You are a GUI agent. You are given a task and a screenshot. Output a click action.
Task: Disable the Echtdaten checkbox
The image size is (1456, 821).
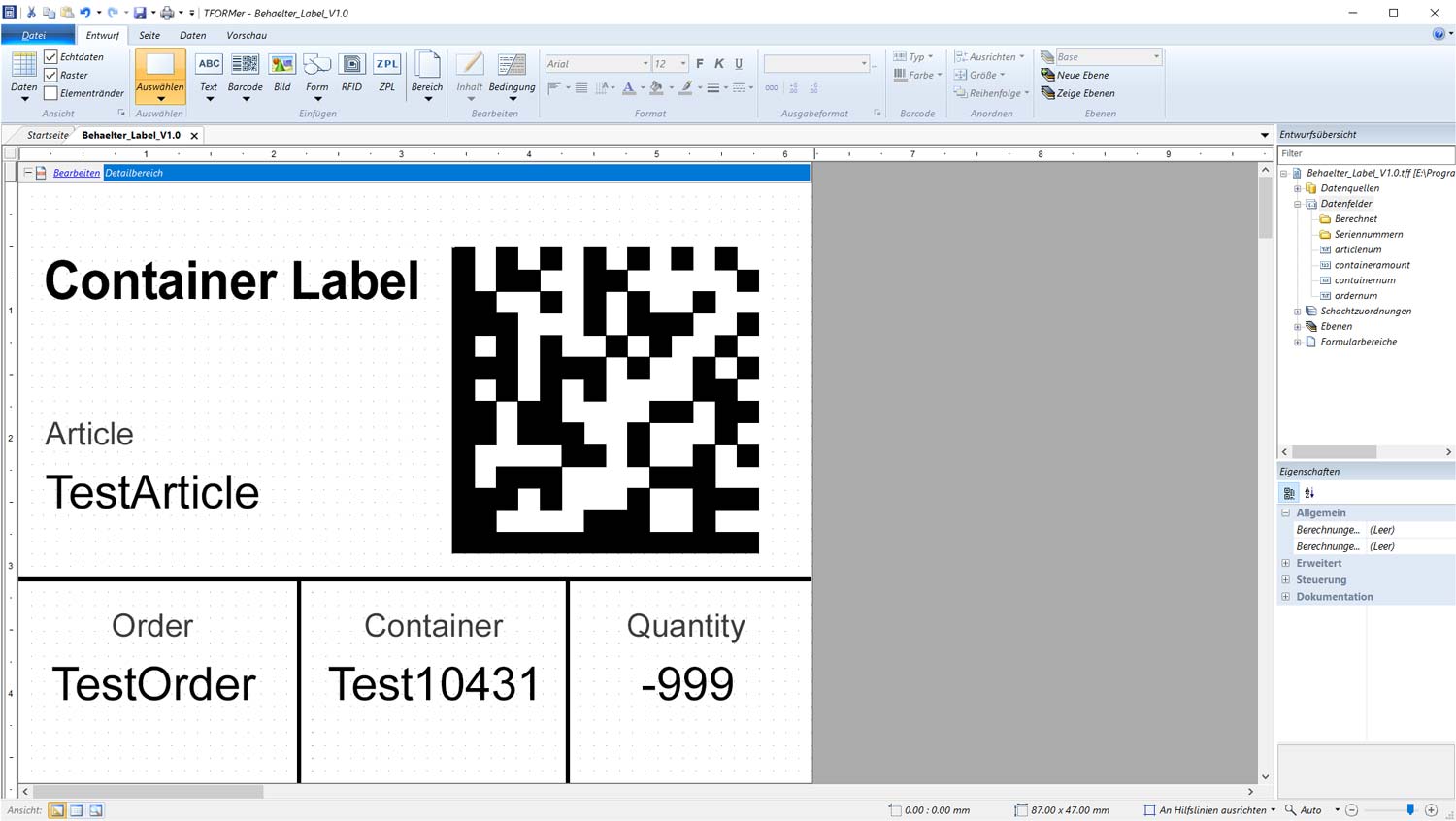coord(51,57)
